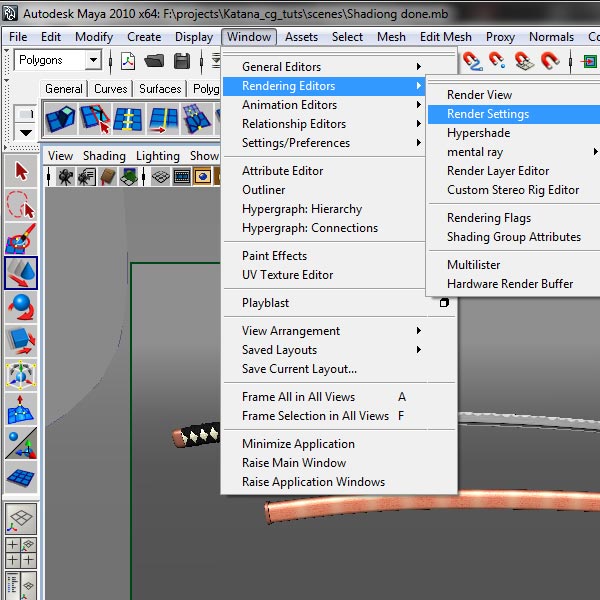Switch to the Curves shelf tab
Screen dimensions: 600x600
coord(110,89)
